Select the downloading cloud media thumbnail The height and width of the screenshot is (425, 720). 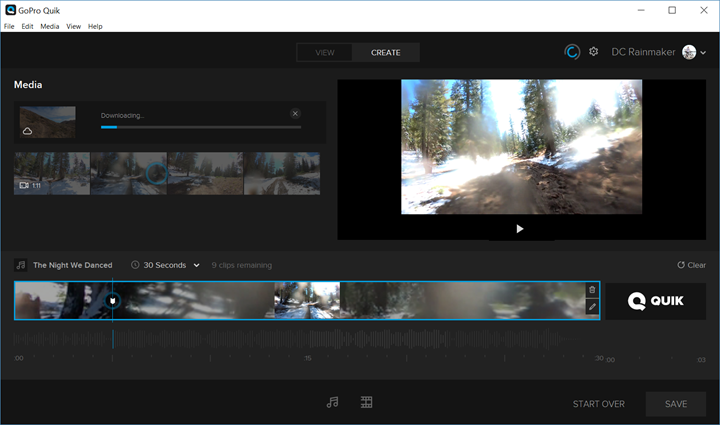click(x=48, y=122)
